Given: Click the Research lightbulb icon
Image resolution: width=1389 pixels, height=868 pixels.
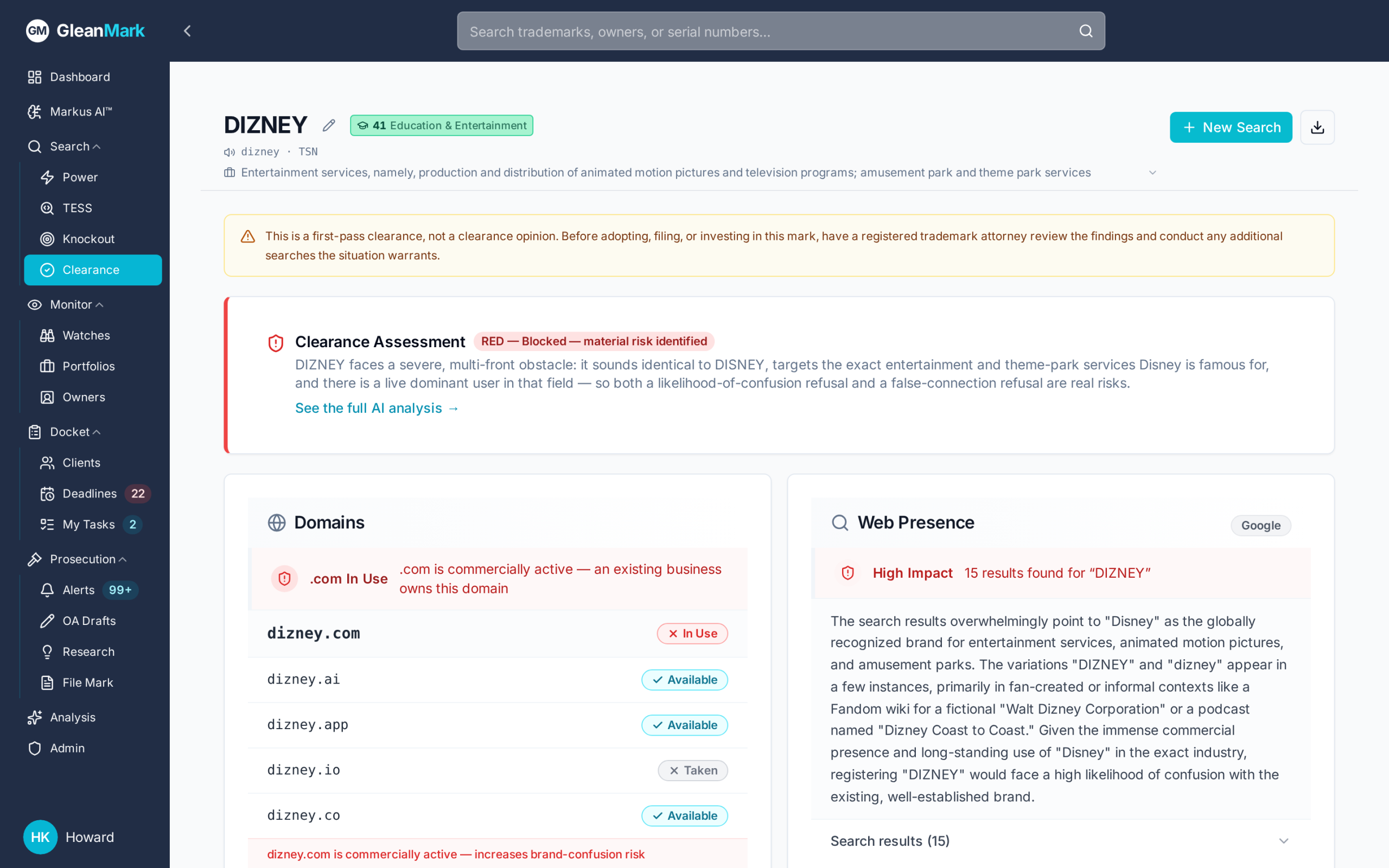Looking at the screenshot, I should pyautogui.click(x=48, y=652).
